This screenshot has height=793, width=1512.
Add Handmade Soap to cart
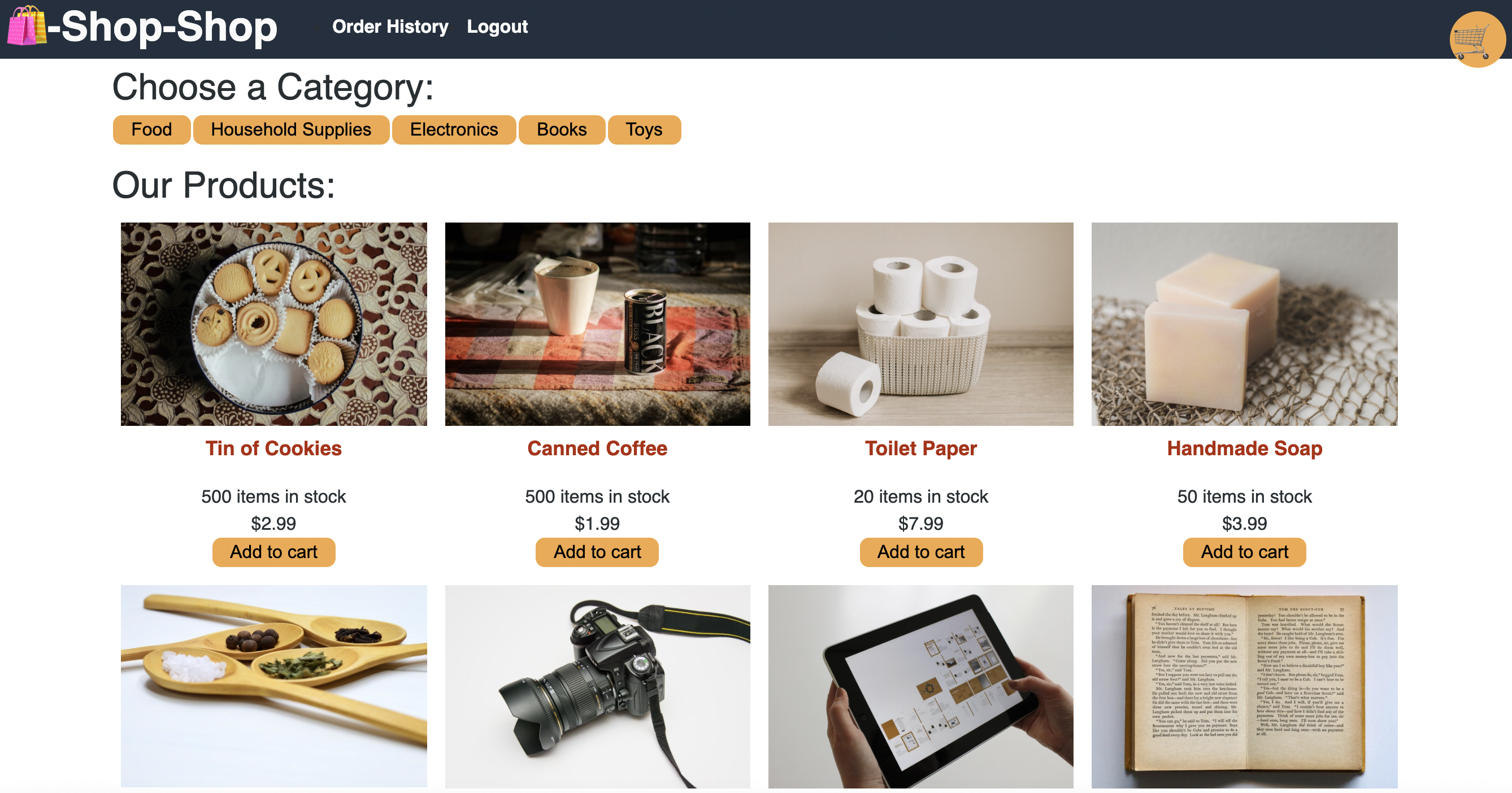[x=1244, y=552]
